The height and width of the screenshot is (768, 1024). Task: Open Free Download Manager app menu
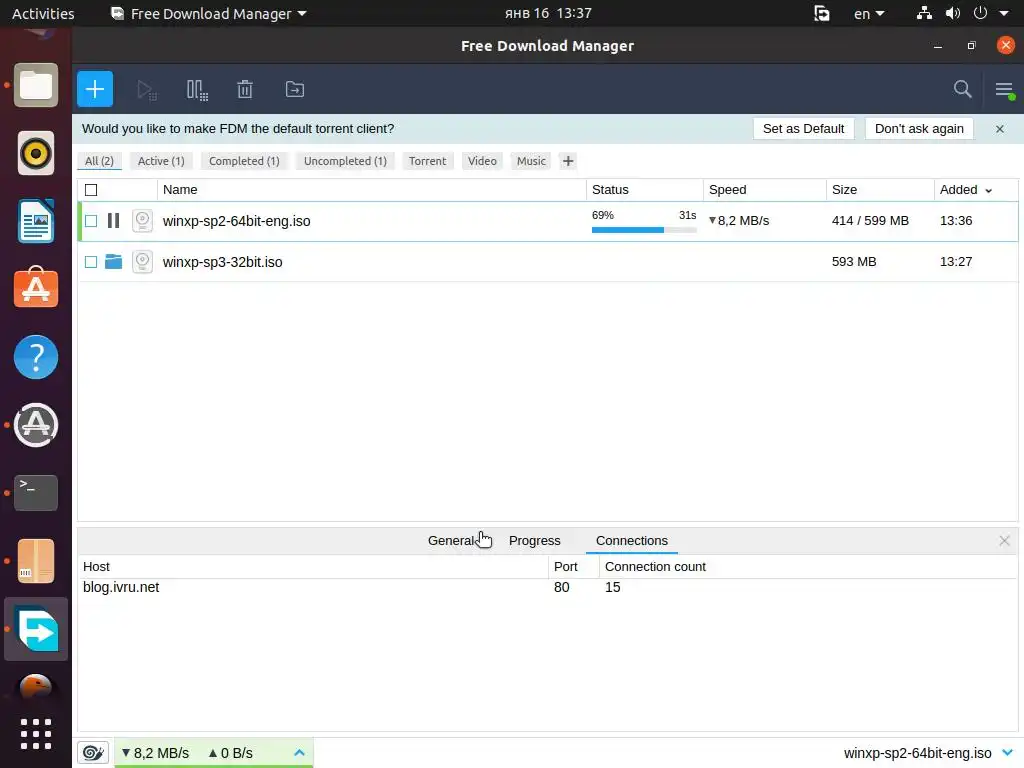pyautogui.click(x=209, y=14)
